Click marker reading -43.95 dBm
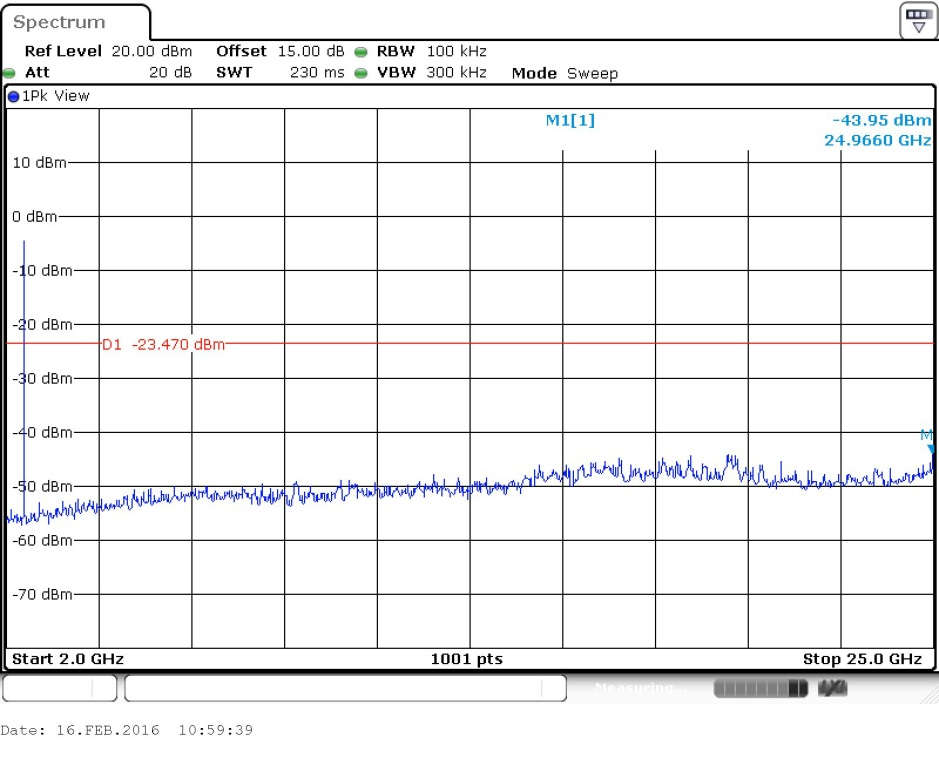The height and width of the screenshot is (758, 939). 882,120
